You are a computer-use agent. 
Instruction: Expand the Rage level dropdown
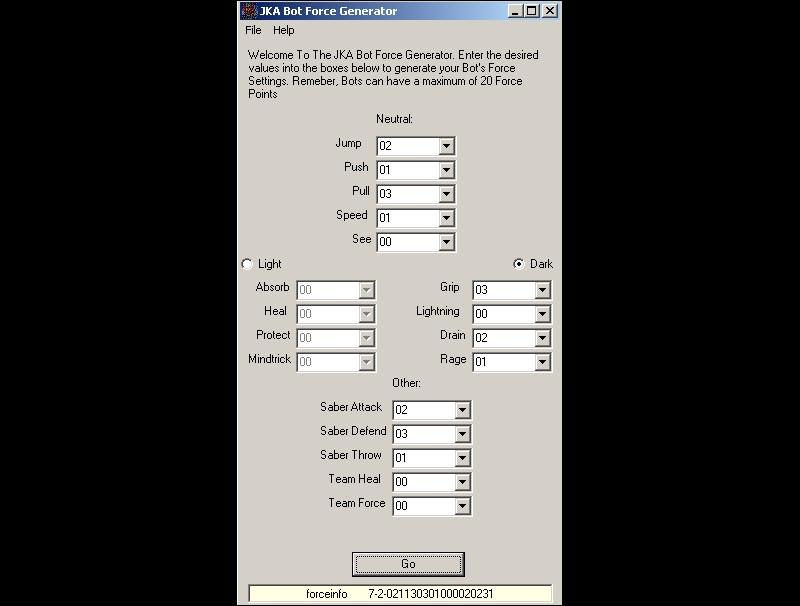point(542,362)
